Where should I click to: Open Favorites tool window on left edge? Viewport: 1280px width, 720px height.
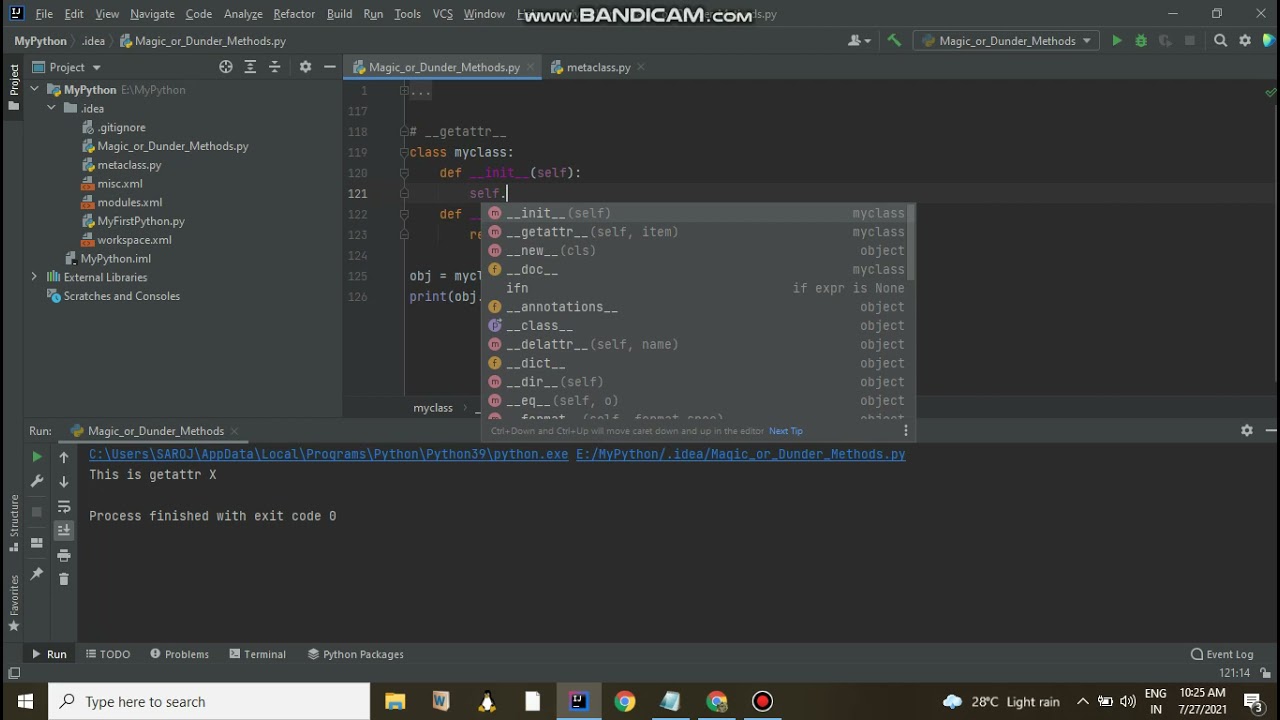click(x=14, y=603)
